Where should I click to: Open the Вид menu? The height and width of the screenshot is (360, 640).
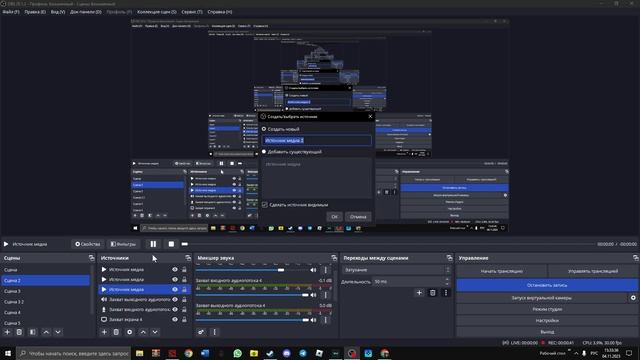[x=58, y=12]
